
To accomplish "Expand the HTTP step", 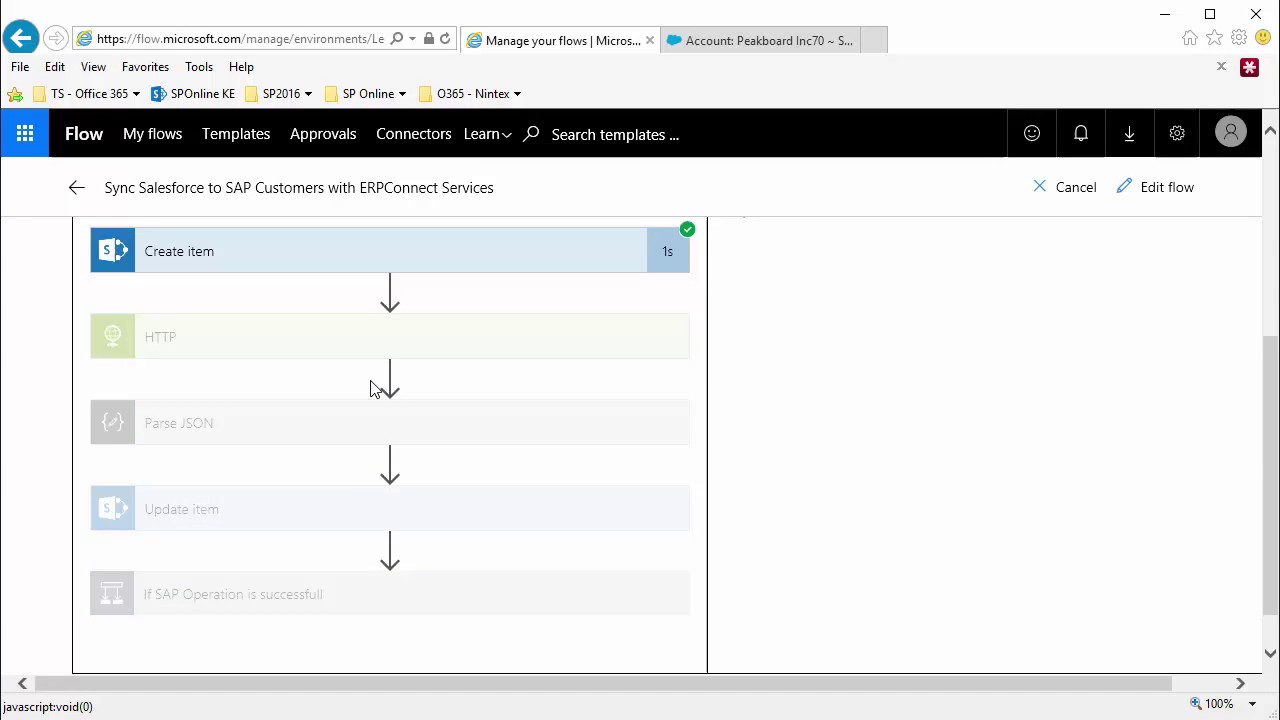I will coord(390,336).
